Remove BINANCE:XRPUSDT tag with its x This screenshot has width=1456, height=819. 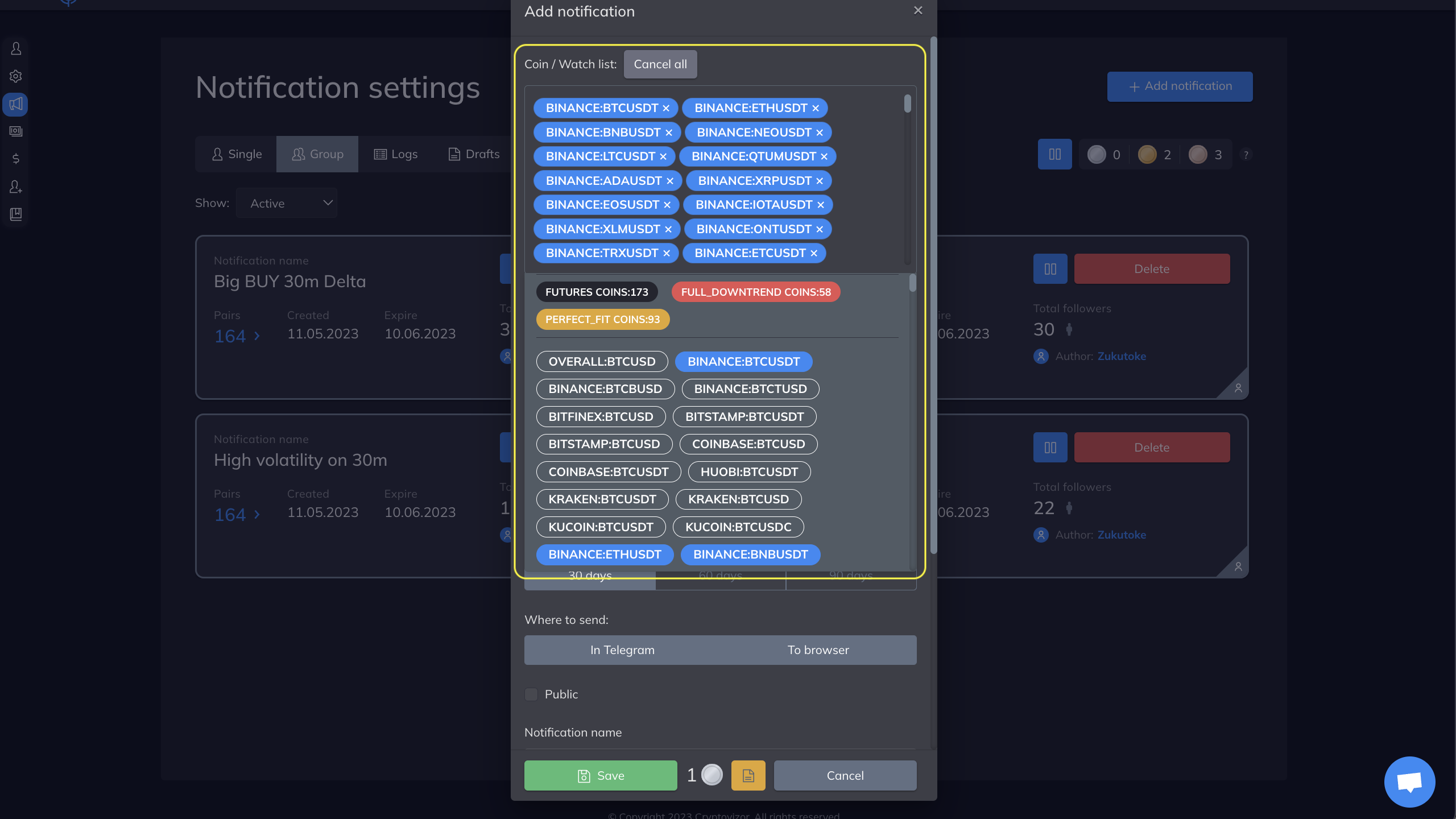(820, 181)
